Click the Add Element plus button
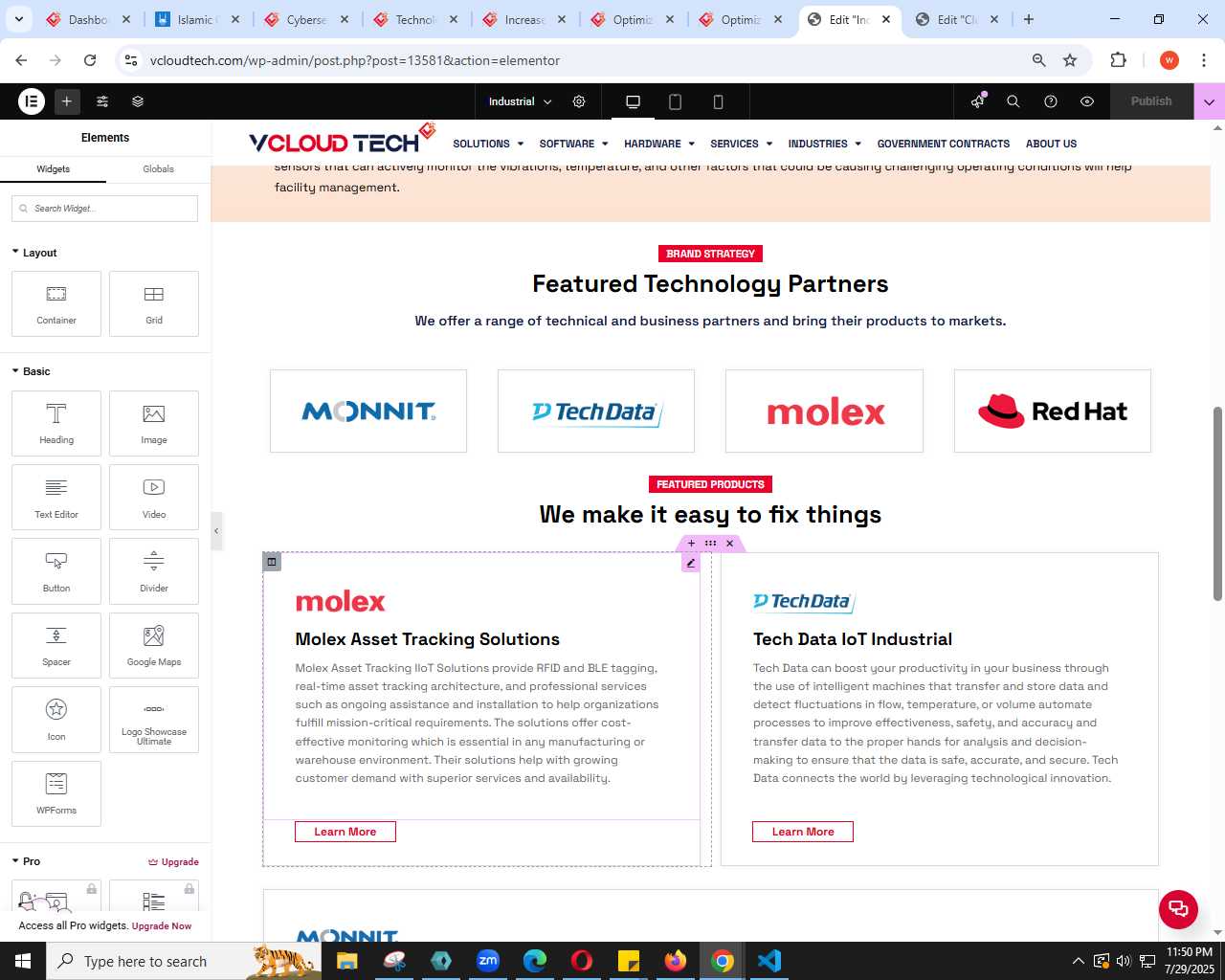 67,101
